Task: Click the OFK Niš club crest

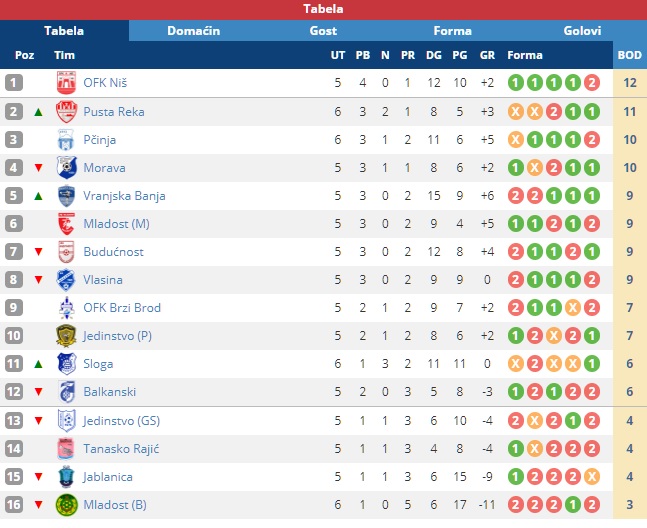Action: [66, 83]
